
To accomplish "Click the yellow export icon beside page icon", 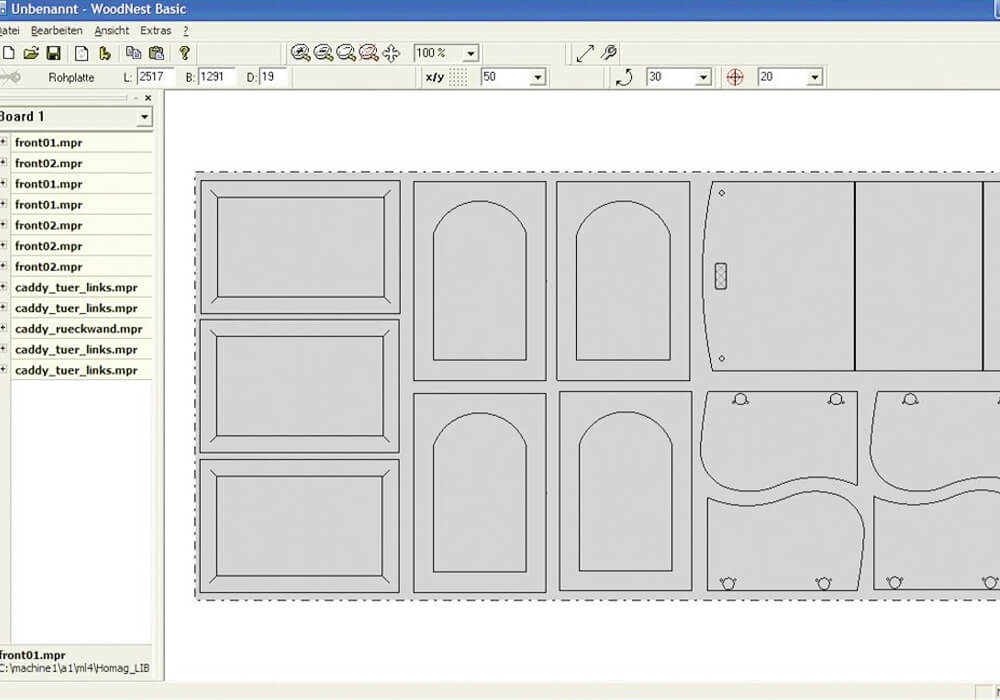I will (105, 53).
